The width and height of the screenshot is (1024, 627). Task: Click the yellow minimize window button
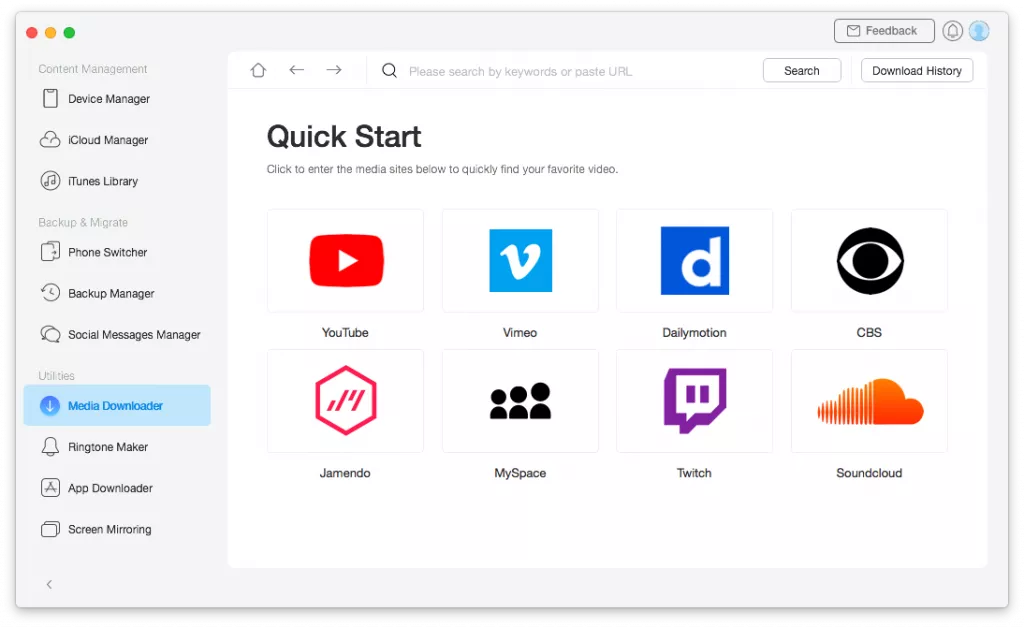coord(50,33)
